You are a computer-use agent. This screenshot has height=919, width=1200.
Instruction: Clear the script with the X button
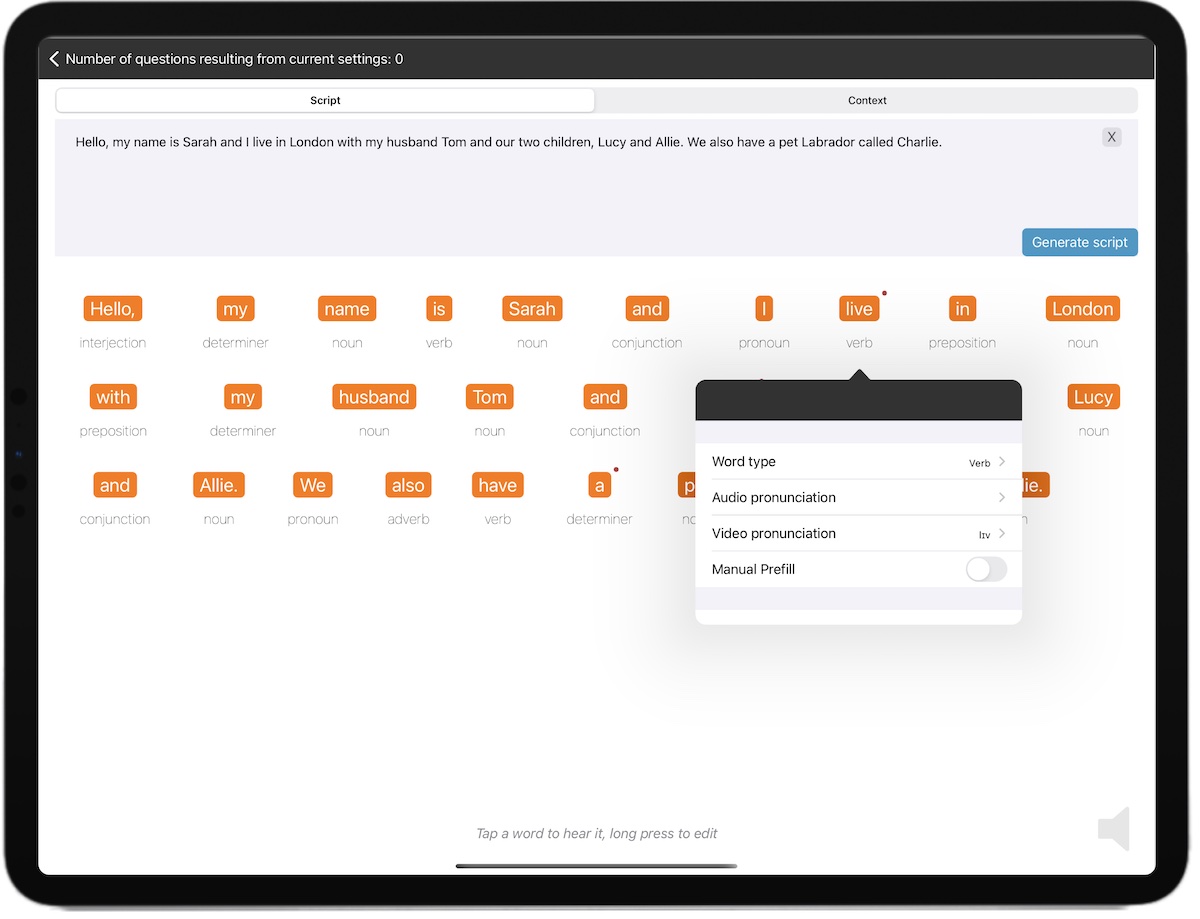(x=1111, y=137)
